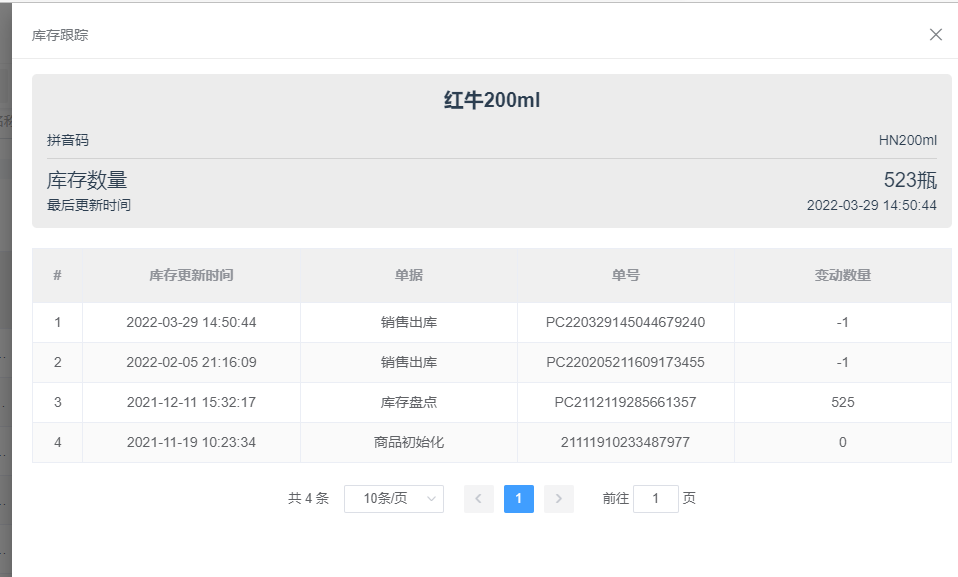Click the 库存跟踪 dialog title
958x577 pixels.
click(x=60, y=35)
